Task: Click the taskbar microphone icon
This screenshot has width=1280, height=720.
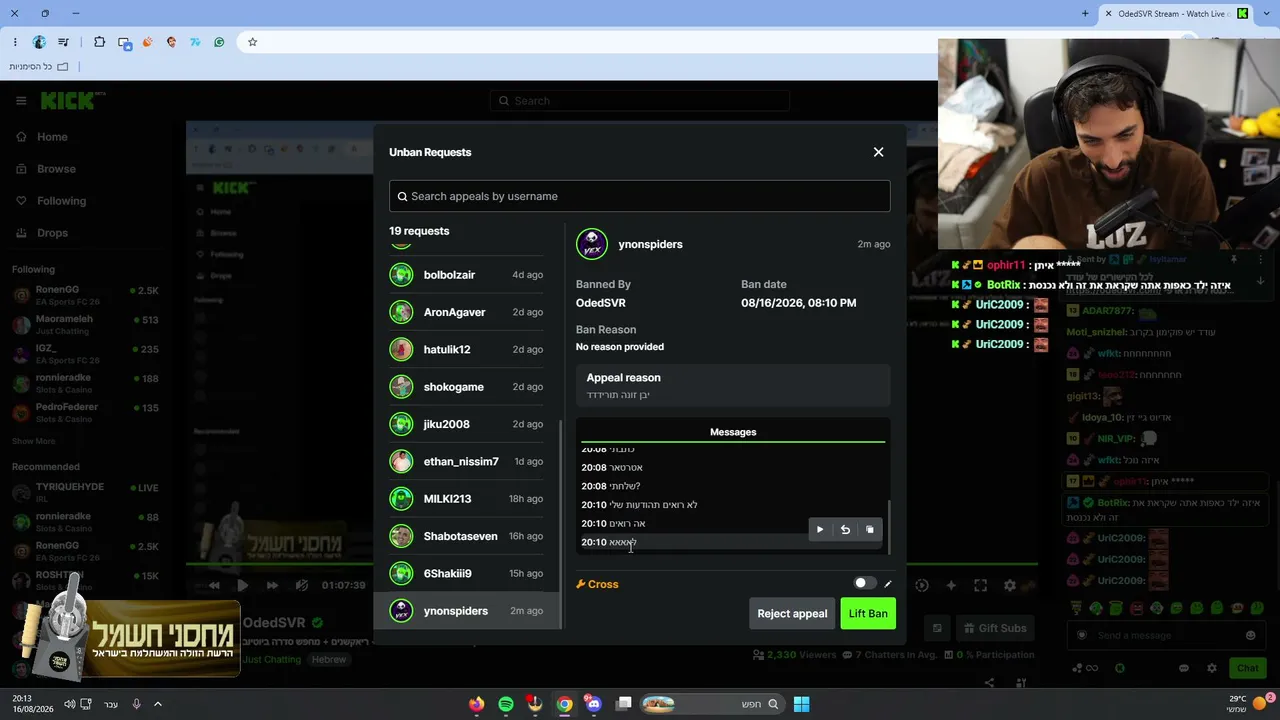Action: (x=136, y=704)
